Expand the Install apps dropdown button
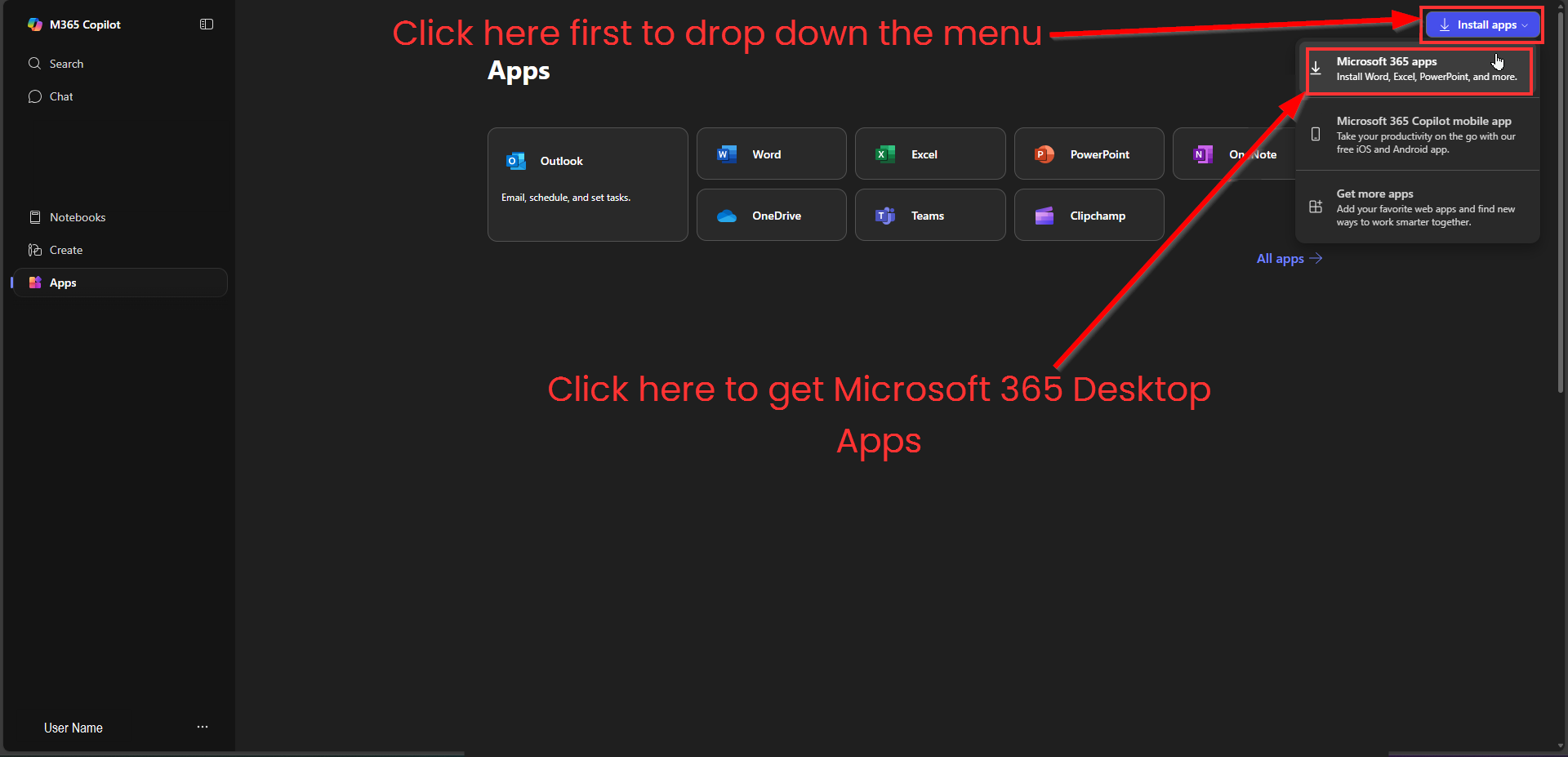The width and height of the screenshot is (1568, 757). tap(1483, 25)
